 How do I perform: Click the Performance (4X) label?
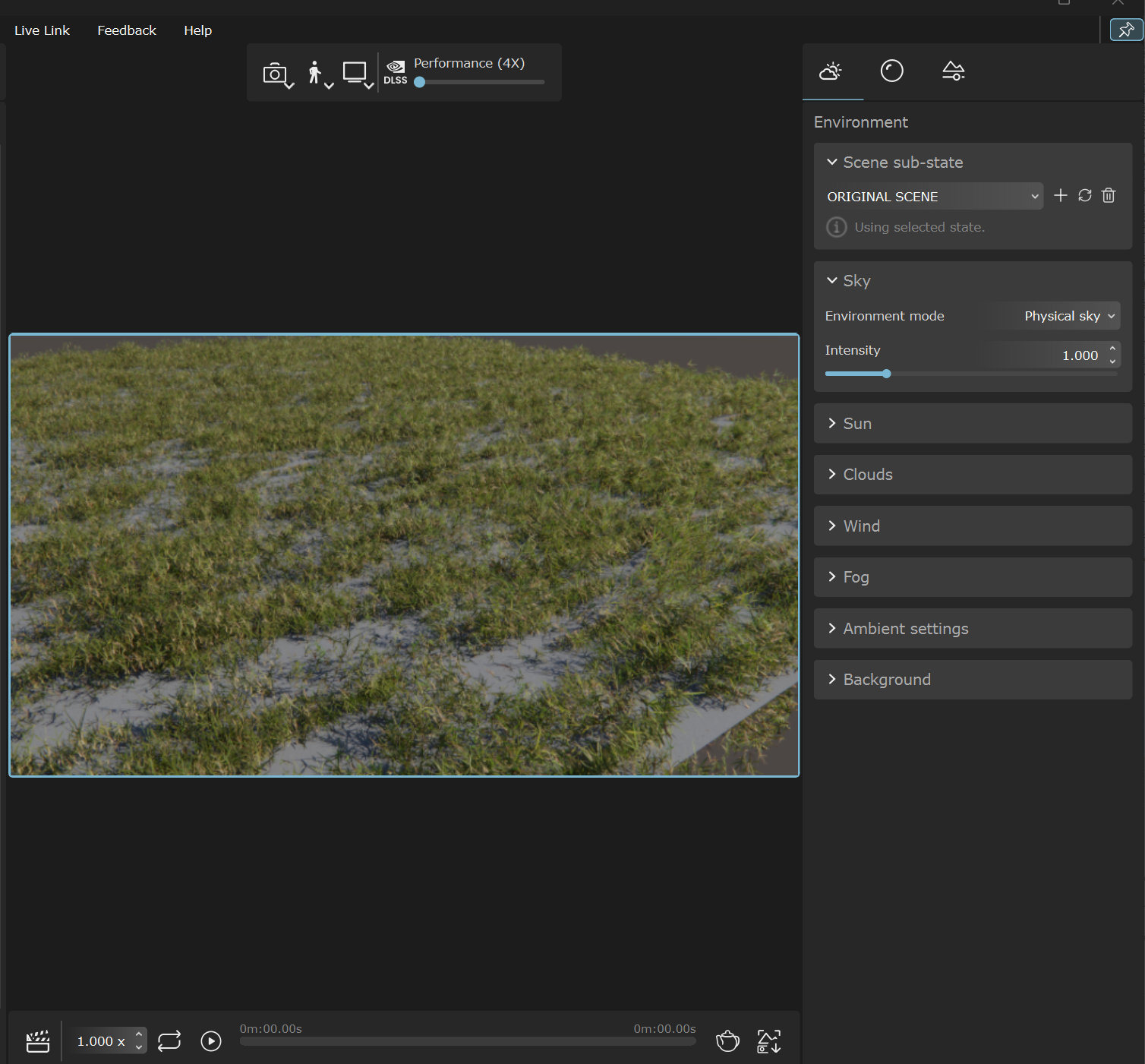pyautogui.click(x=469, y=63)
